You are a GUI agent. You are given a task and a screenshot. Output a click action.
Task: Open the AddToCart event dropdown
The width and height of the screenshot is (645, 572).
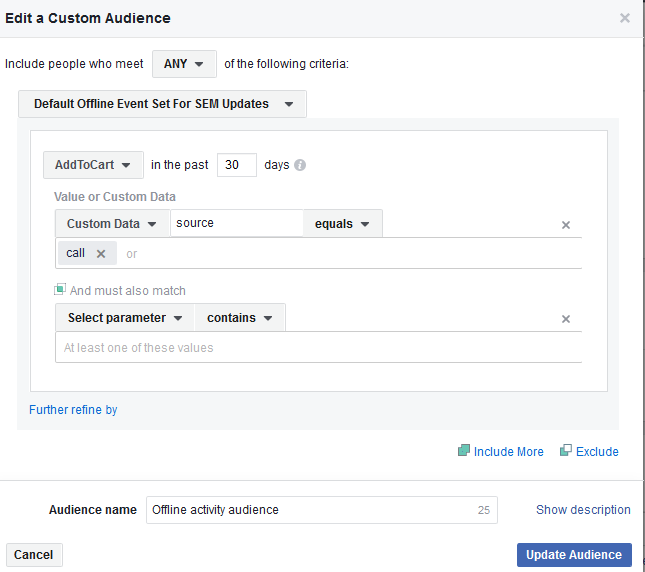pos(93,165)
